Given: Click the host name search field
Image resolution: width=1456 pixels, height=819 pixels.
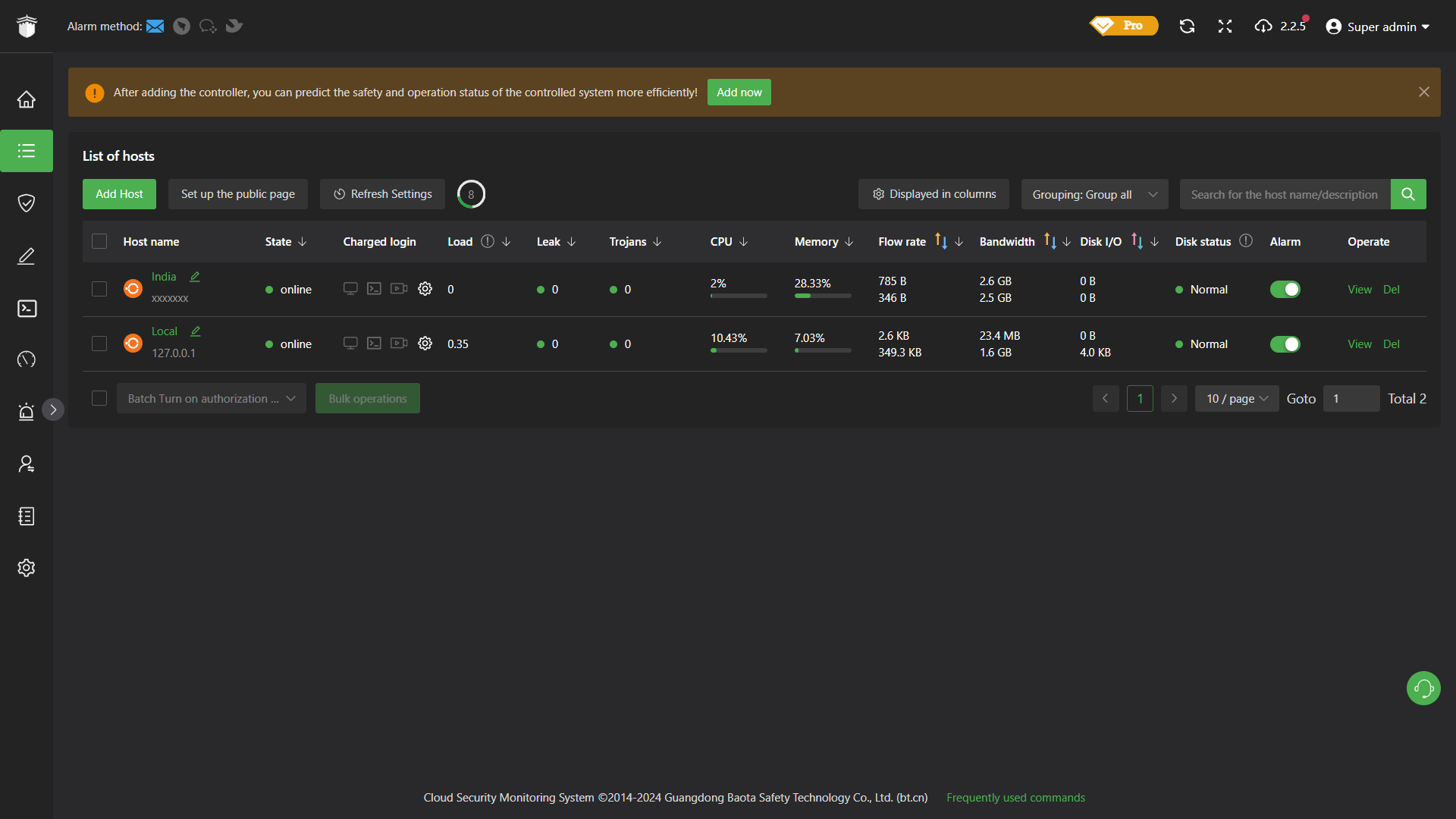Looking at the screenshot, I should (1284, 194).
